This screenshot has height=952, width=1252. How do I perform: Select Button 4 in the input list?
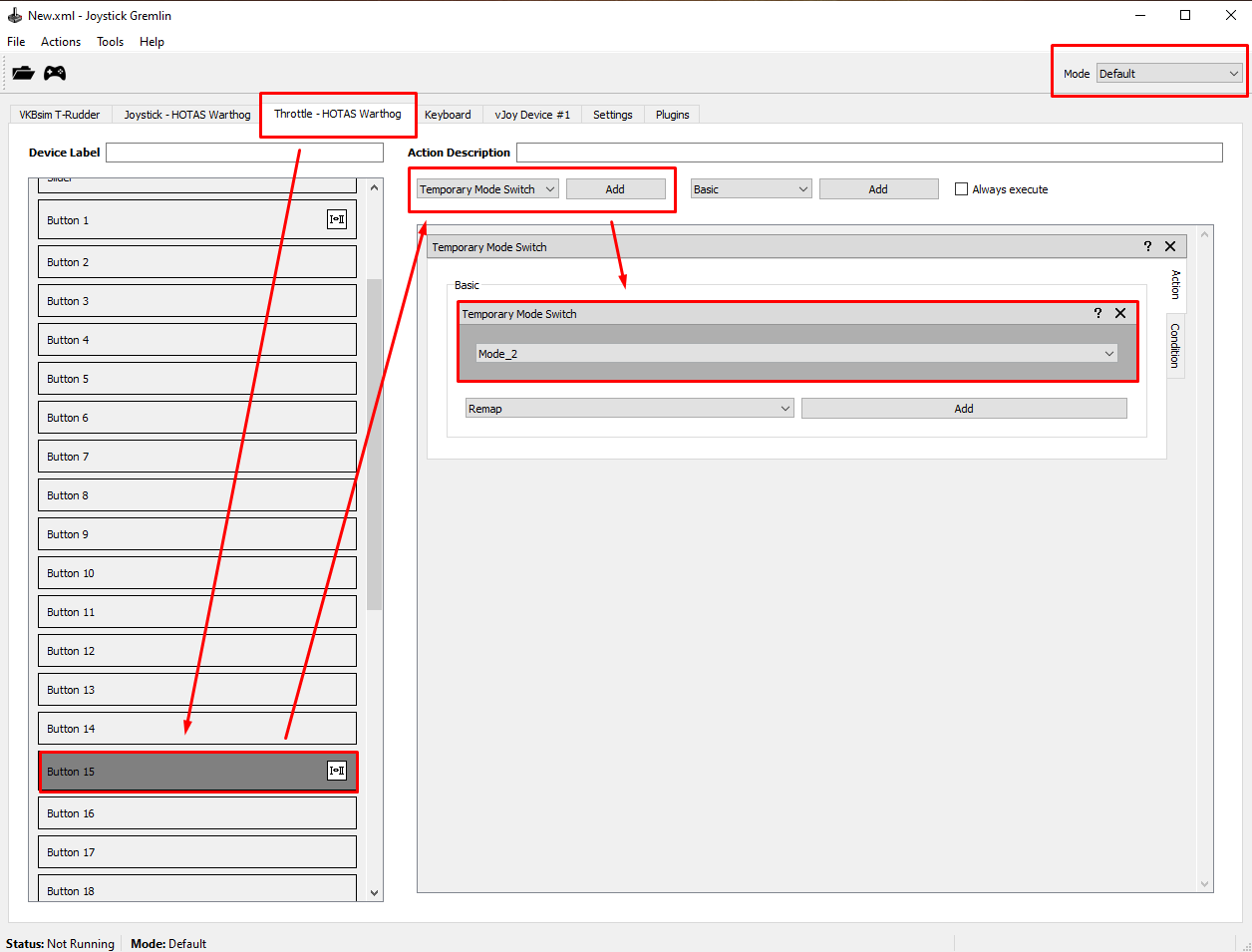point(197,340)
